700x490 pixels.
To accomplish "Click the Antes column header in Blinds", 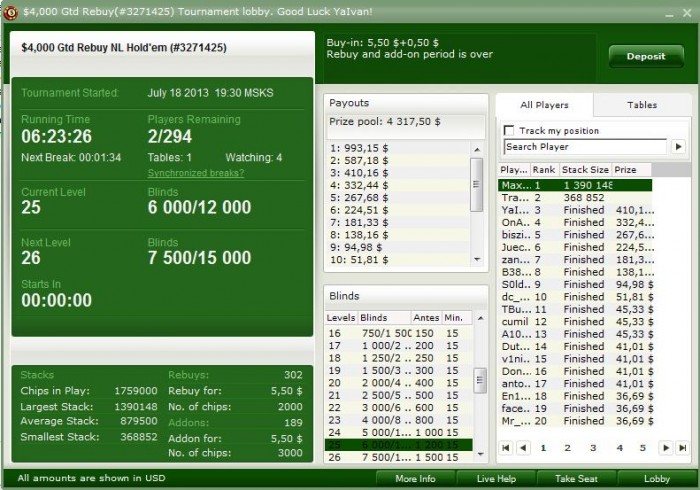I will [x=426, y=318].
